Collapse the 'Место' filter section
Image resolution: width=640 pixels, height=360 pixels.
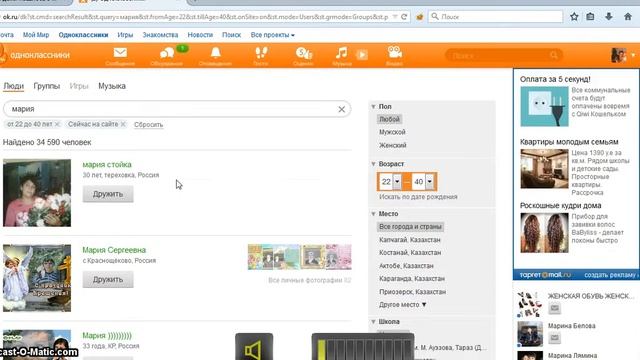tap(373, 213)
